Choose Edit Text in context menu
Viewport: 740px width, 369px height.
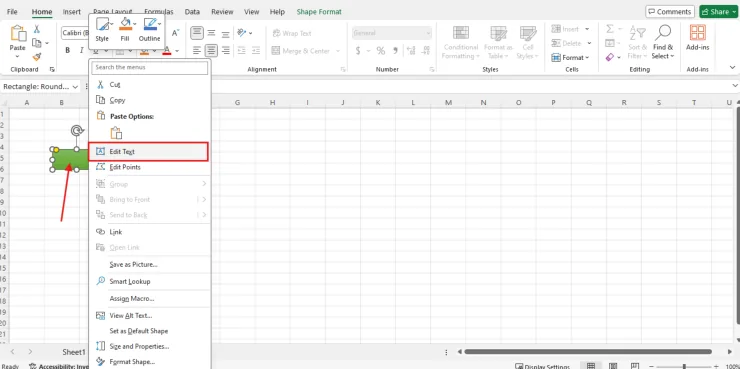click(x=149, y=151)
